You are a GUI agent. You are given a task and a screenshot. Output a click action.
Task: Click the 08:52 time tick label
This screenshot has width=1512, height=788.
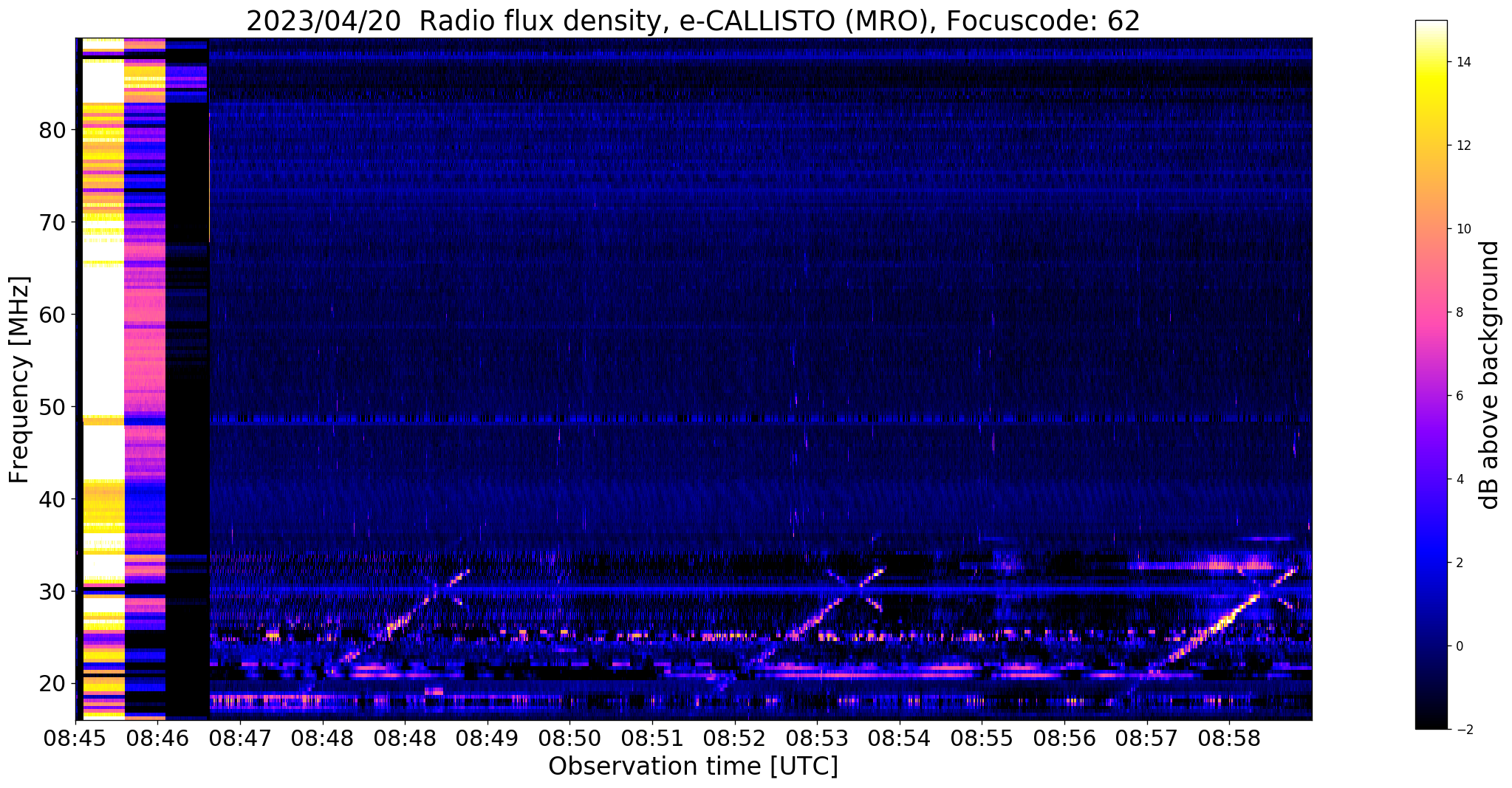(734, 739)
